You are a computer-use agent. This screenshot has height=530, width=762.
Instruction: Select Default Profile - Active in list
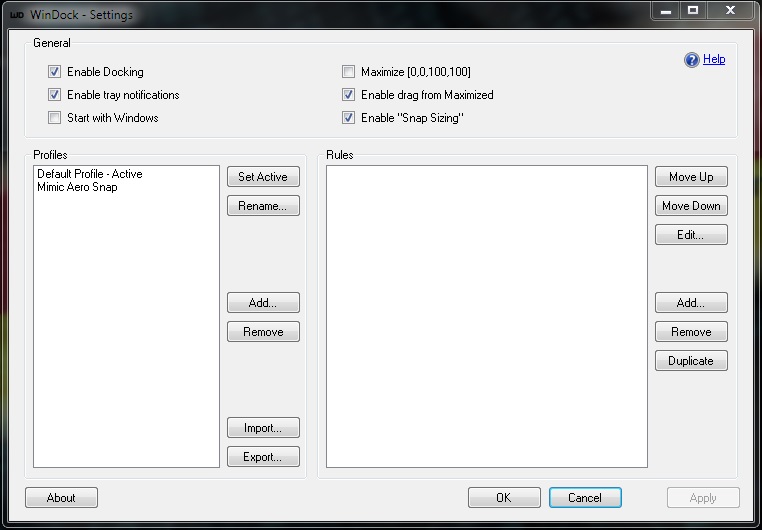click(x=90, y=174)
